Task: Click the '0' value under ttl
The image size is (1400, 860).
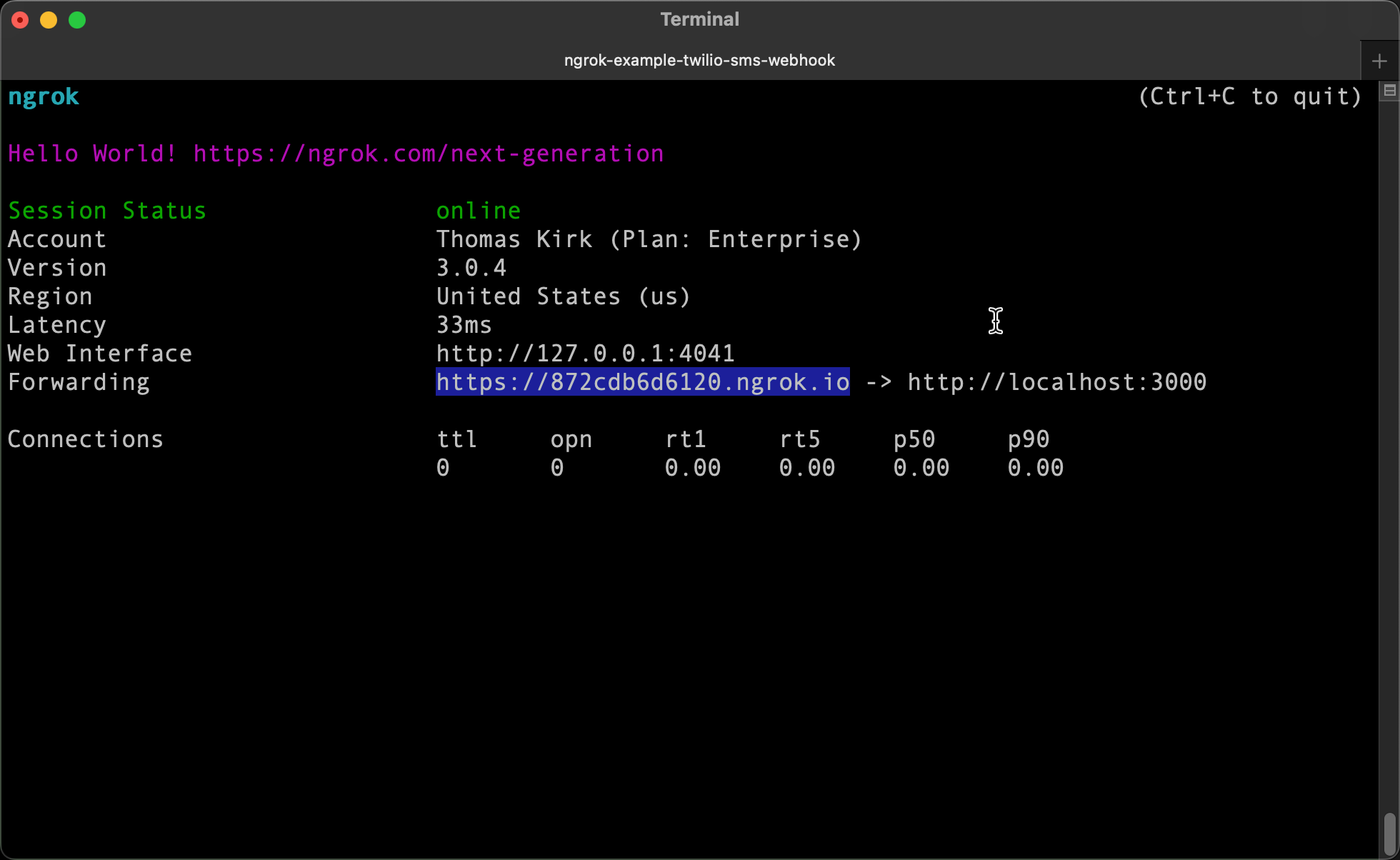Action: [443, 468]
